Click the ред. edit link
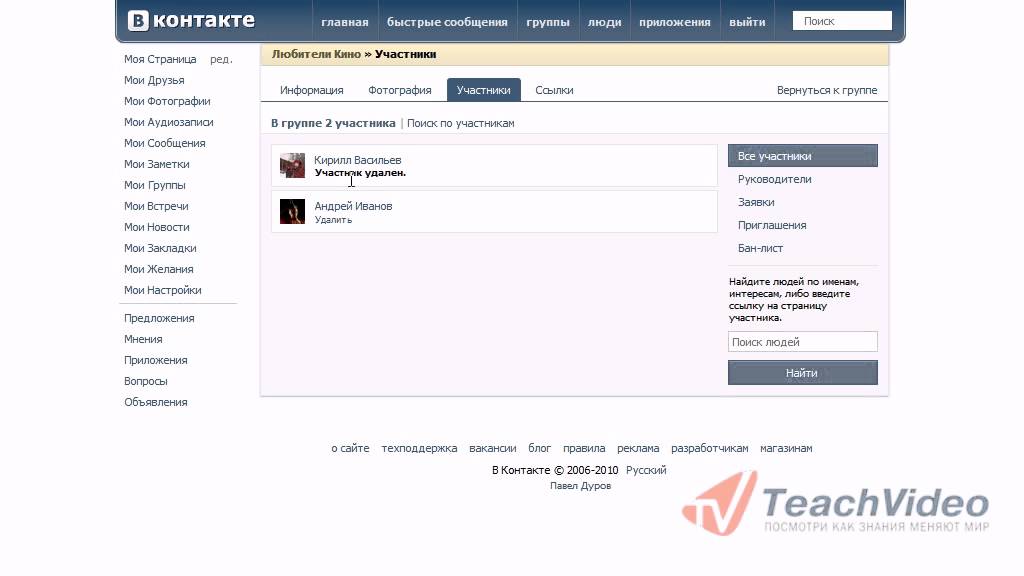 tap(221, 59)
